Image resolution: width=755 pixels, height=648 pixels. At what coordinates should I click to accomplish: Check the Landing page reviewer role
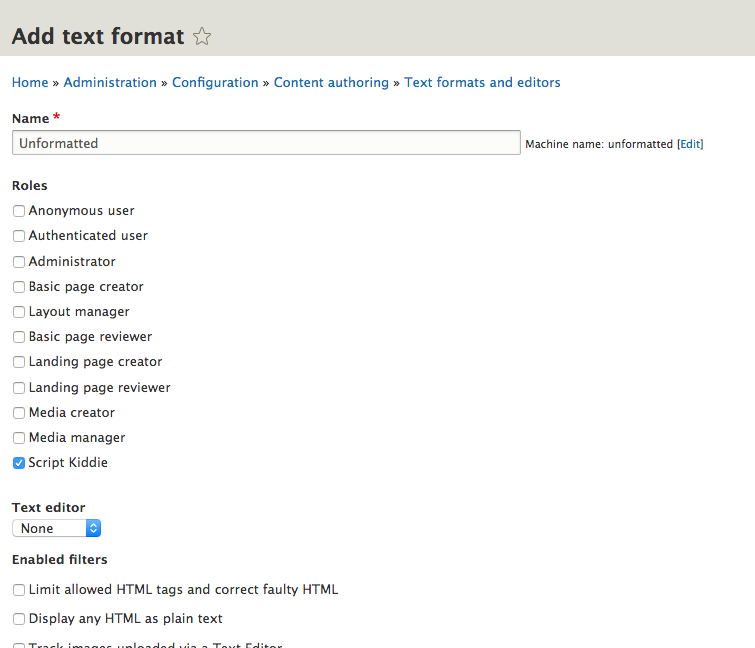click(x=19, y=388)
